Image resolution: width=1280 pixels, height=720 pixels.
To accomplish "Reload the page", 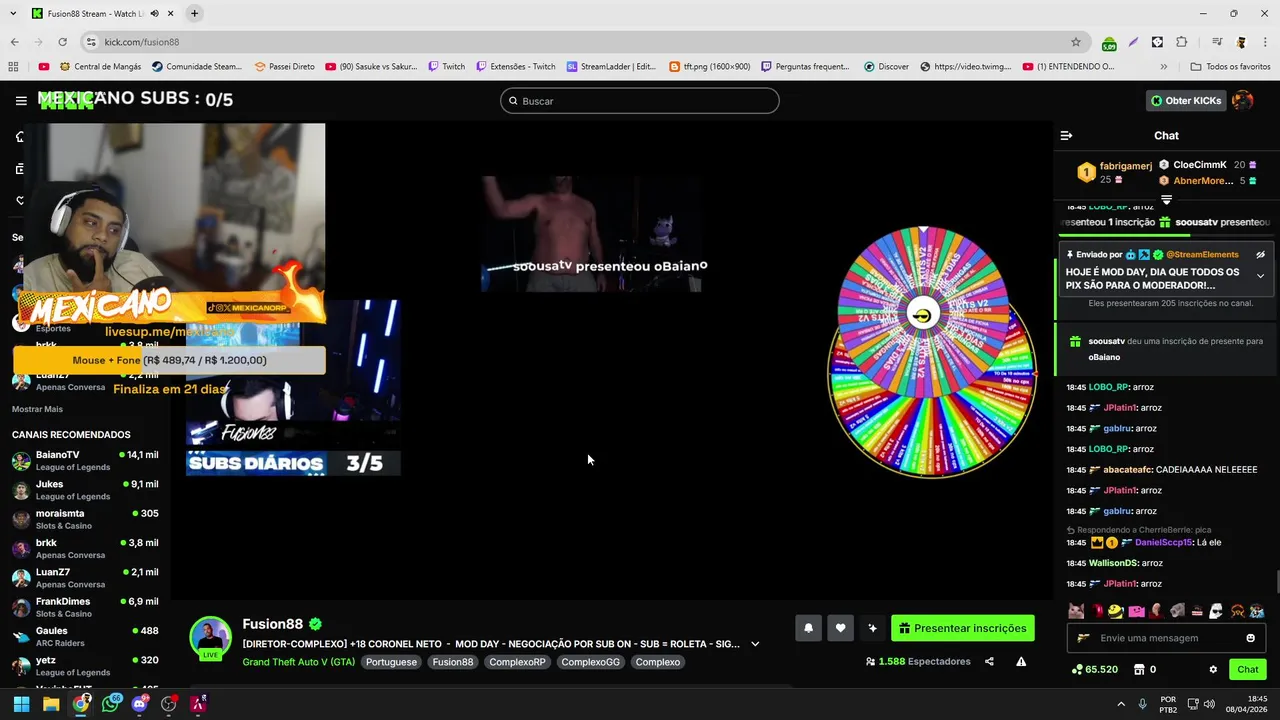I will pyautogui.click(x=62, y=42).
